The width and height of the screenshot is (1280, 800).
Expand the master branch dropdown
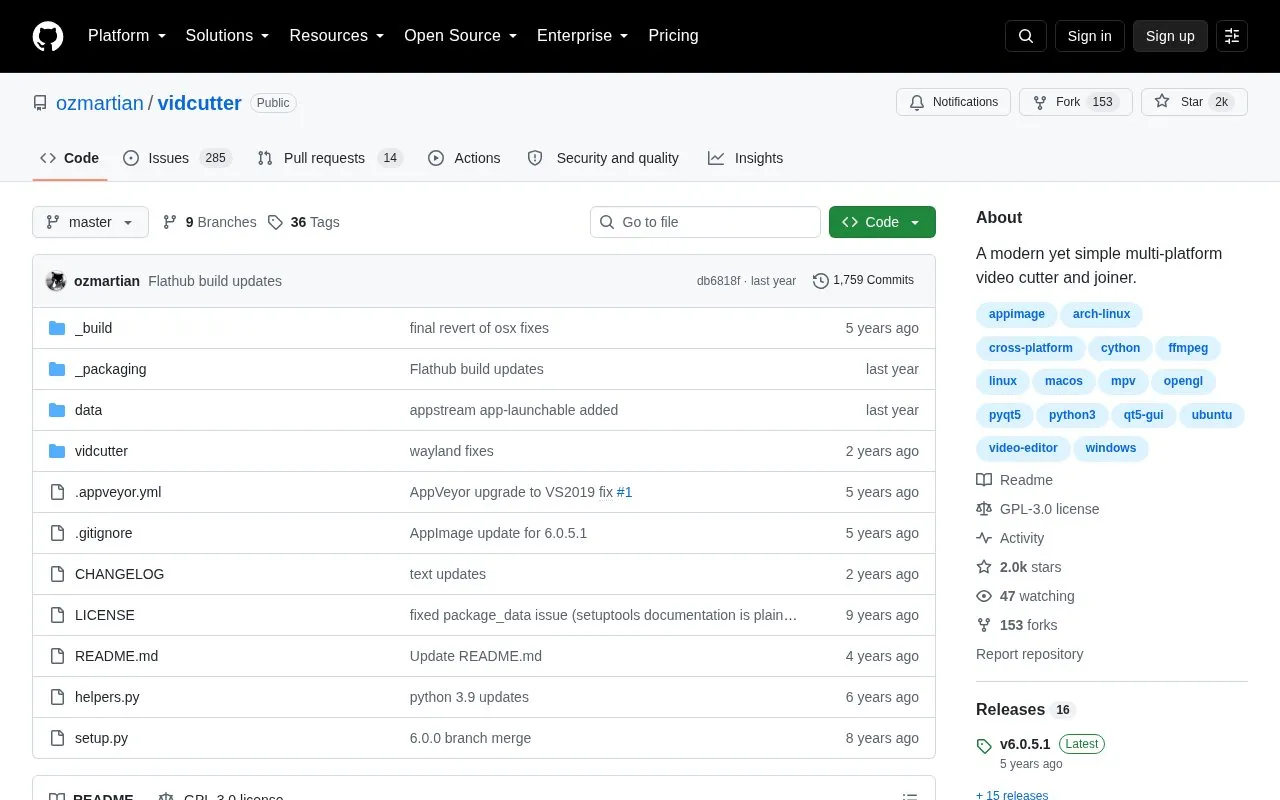(x=90, y=222)
